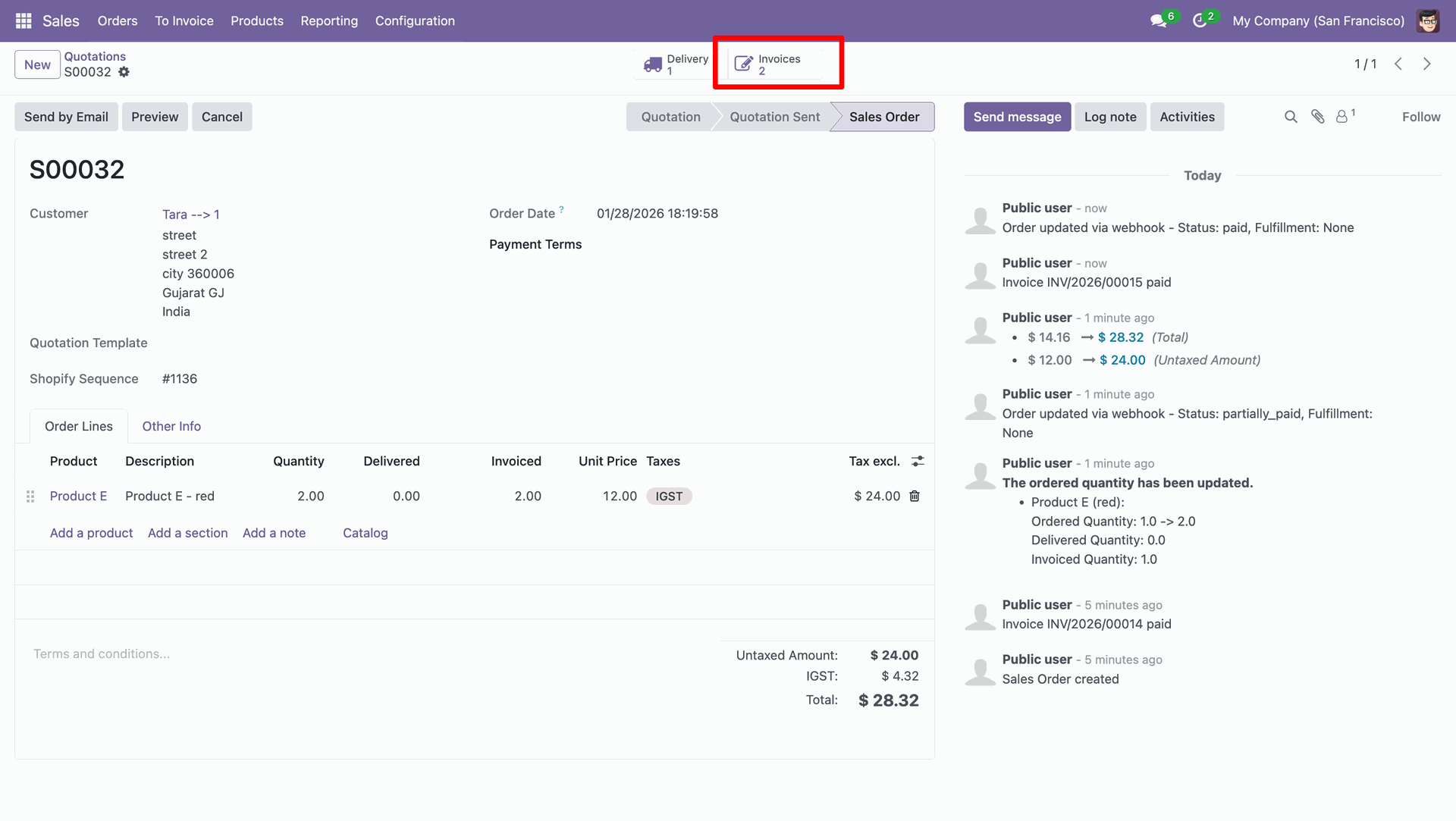Click the Send by Email button

[x=66, y=117]
